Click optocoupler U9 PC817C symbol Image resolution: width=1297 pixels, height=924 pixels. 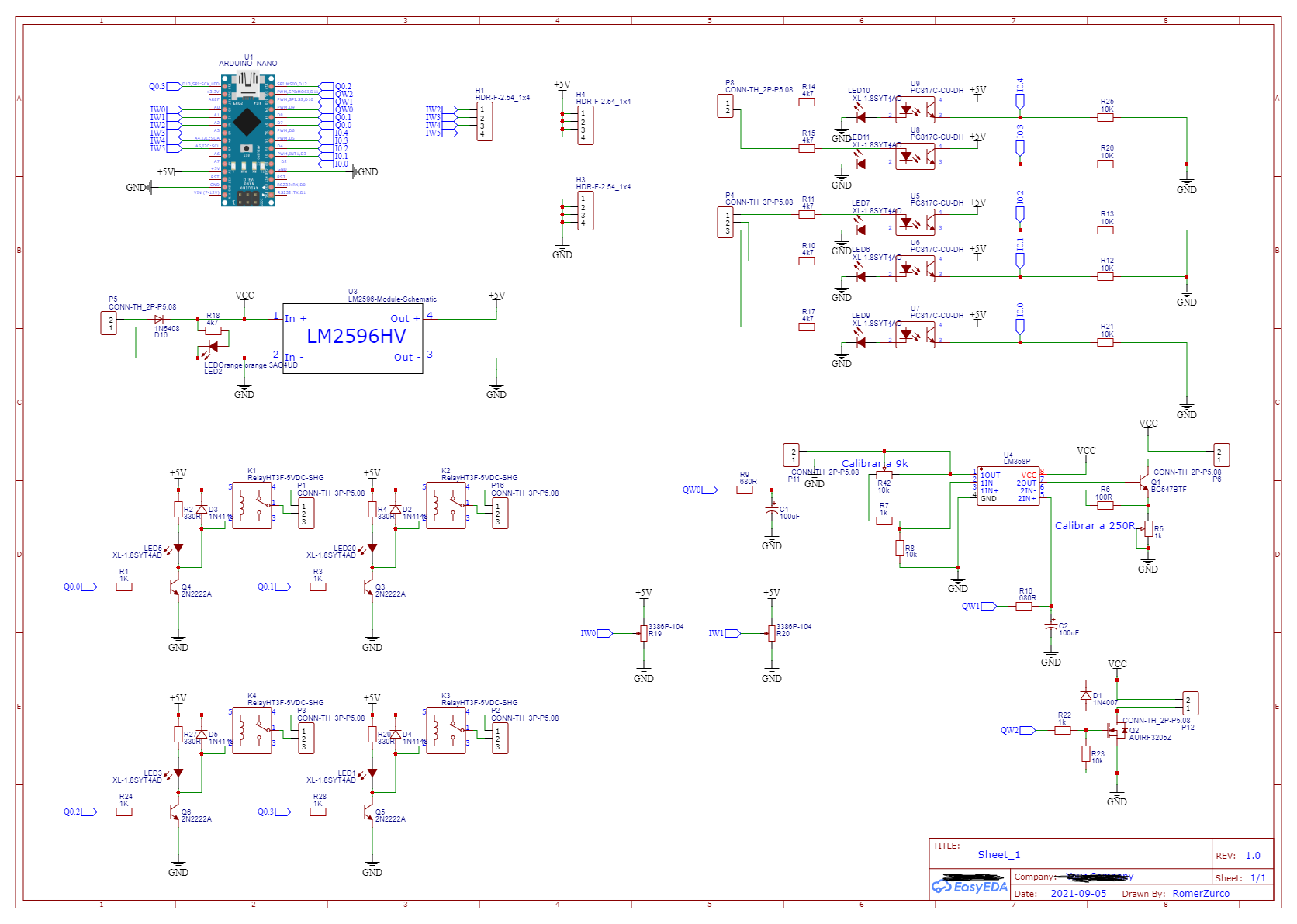click(x=915, y=109)
